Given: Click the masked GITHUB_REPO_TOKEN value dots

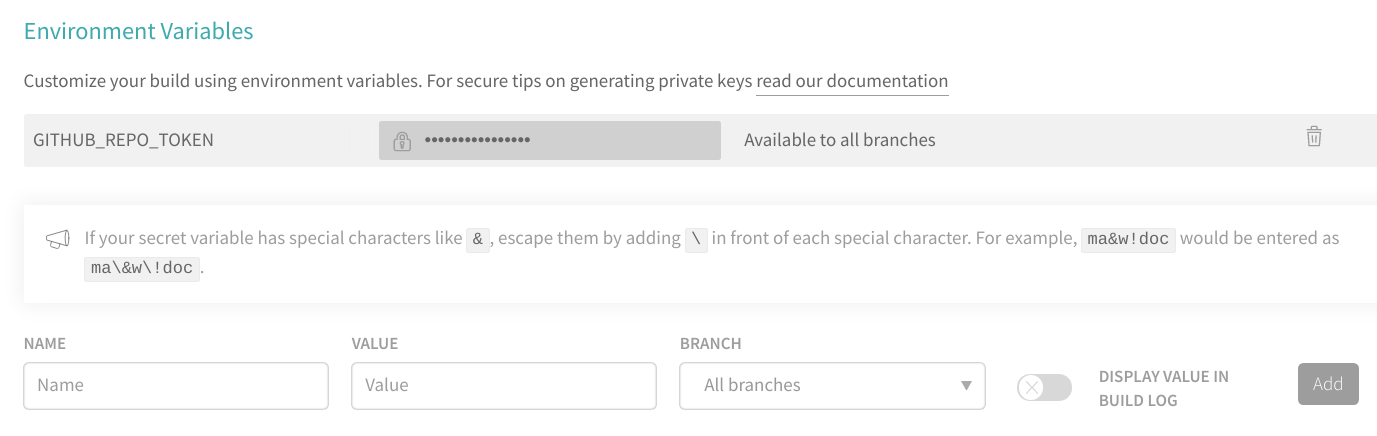Looking at the screenshot, I should tap(477, 140).
